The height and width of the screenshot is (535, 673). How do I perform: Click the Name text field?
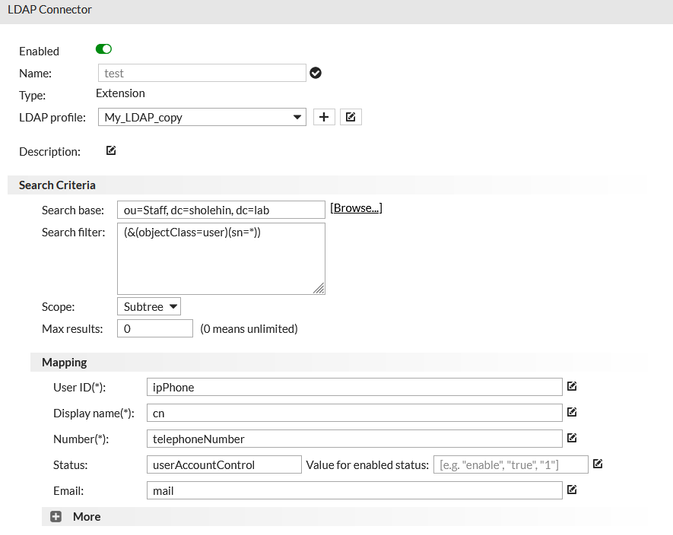tap(201, 73)
